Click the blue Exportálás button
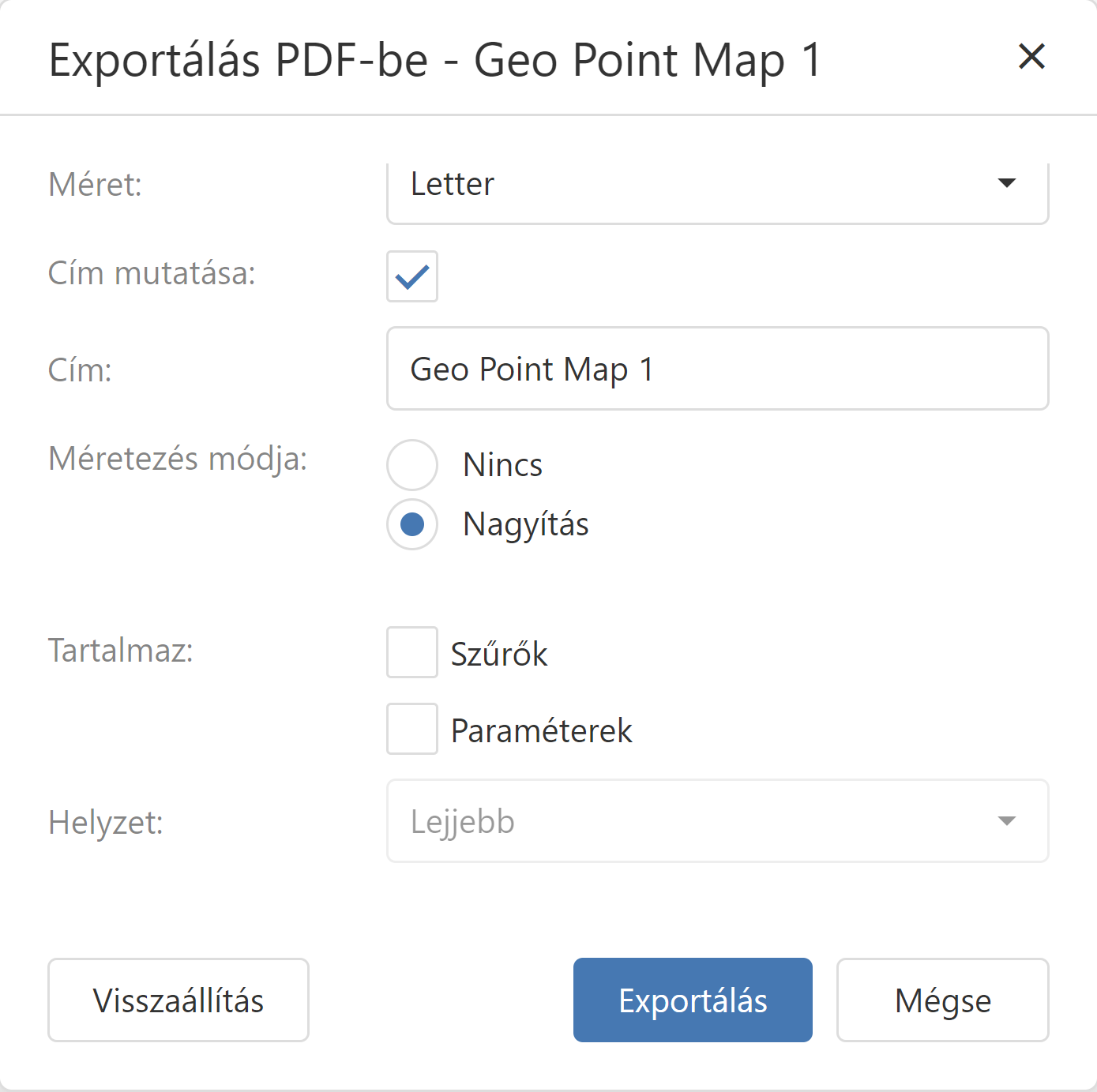Screen dimensions: 1097x1092 coord(693,1000)
